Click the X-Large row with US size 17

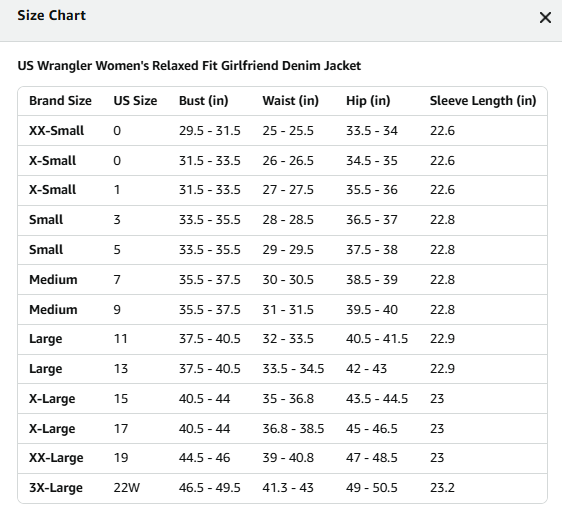click(282, 429)
